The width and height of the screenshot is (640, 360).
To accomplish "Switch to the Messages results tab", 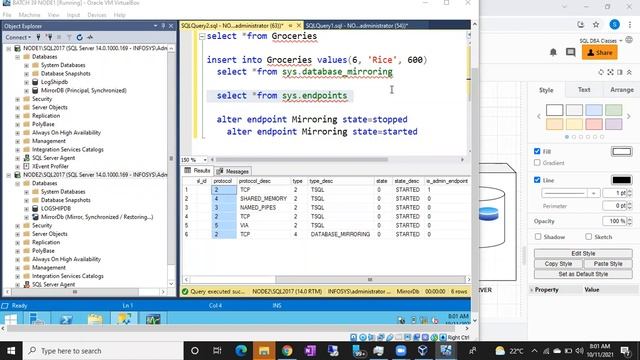I will (233, 171).
